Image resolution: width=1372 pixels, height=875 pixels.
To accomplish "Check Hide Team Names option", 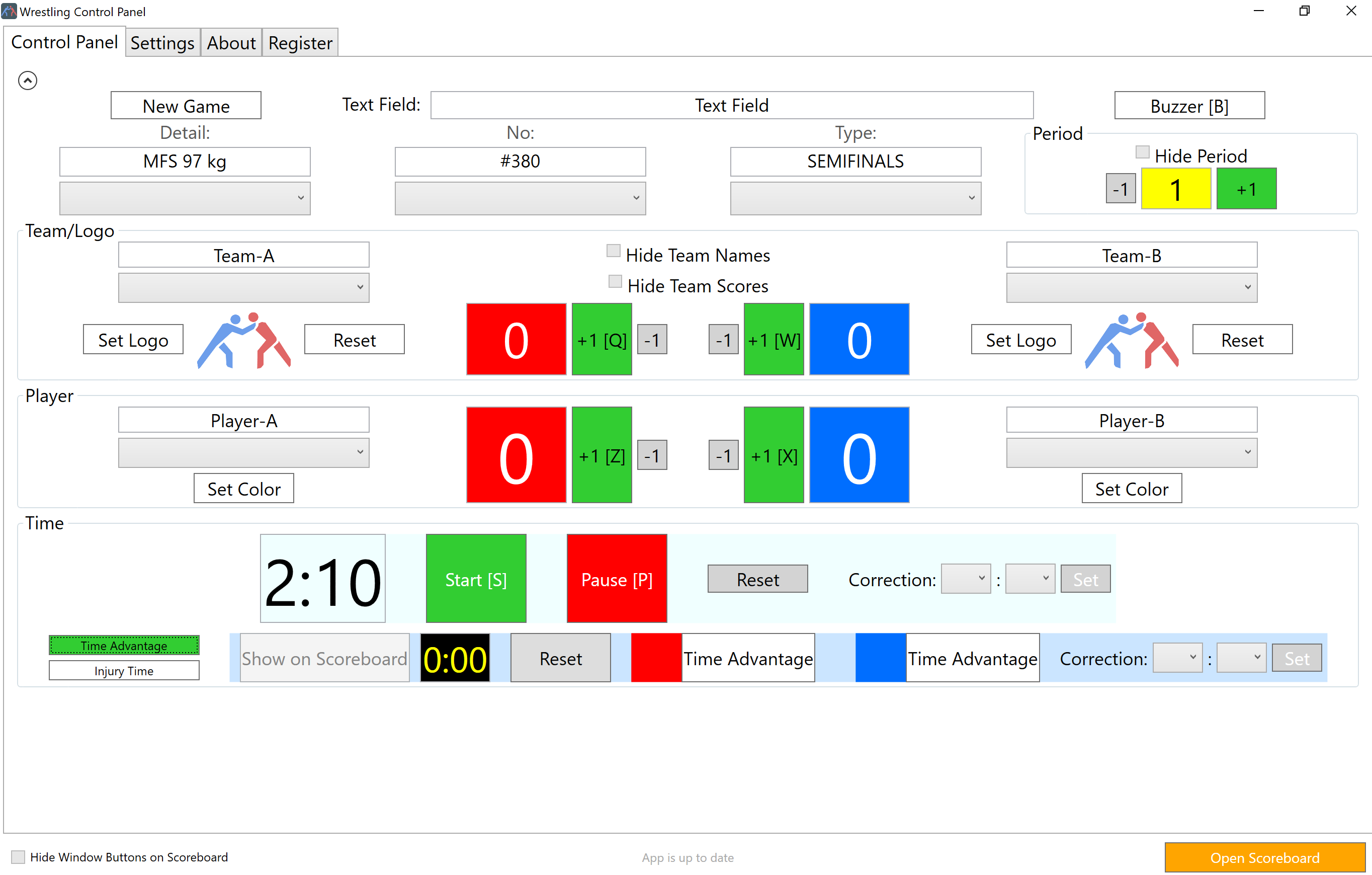I will 614,251.
